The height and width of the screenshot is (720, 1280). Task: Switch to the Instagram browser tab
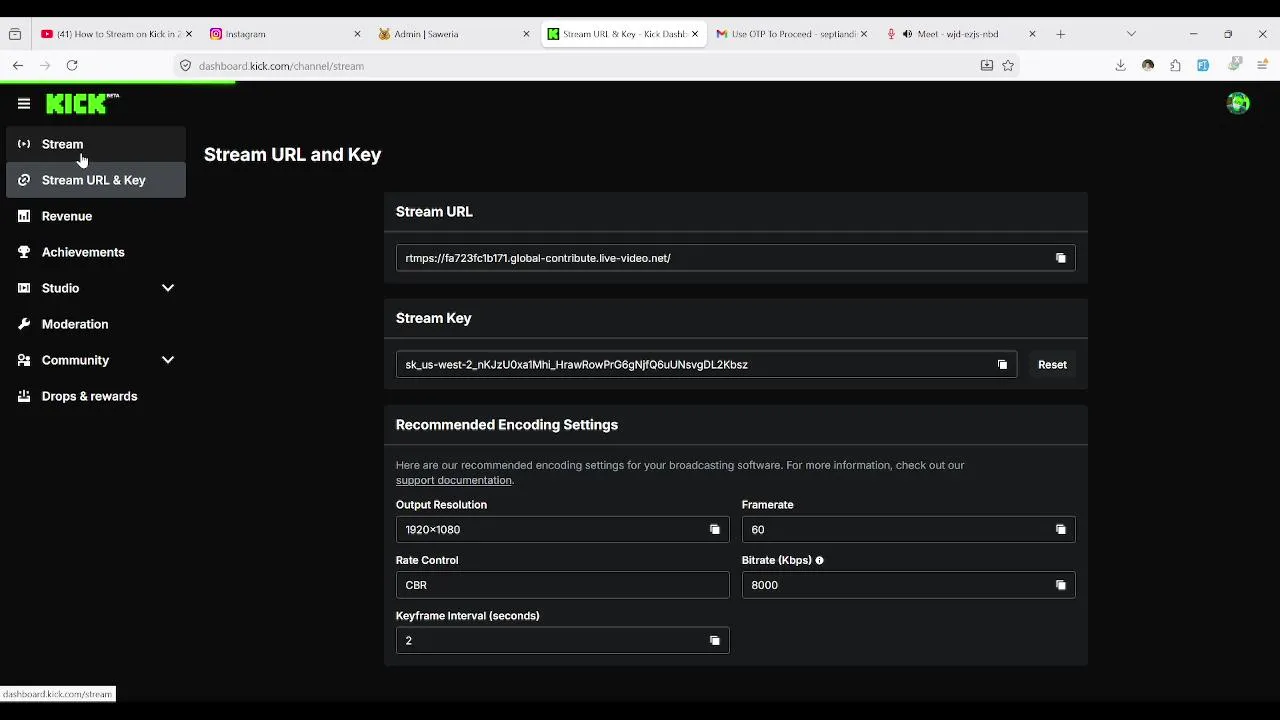pos(280,34)
